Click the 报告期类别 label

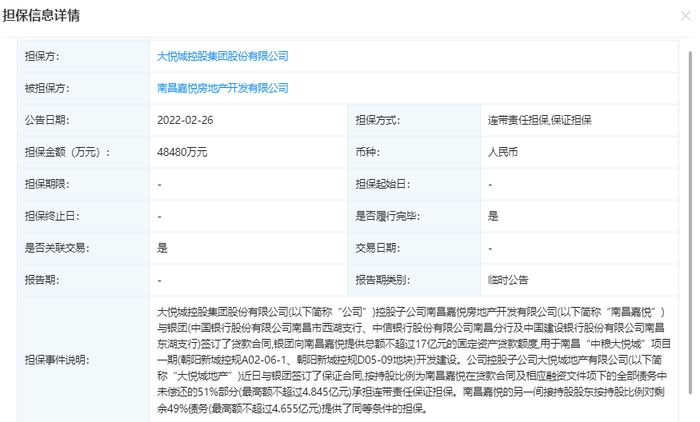[x=383, y=280]
